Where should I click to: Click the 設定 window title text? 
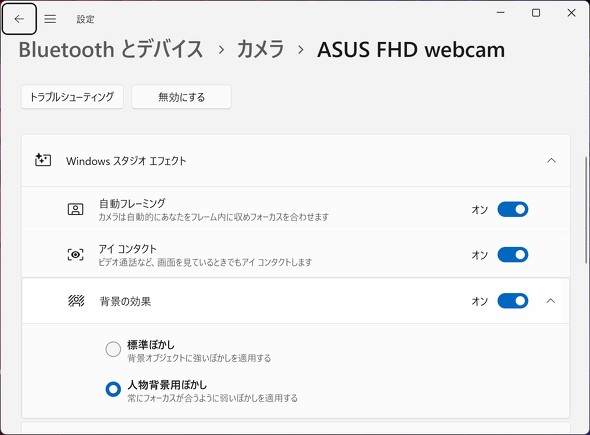click(x=85, y=19)
